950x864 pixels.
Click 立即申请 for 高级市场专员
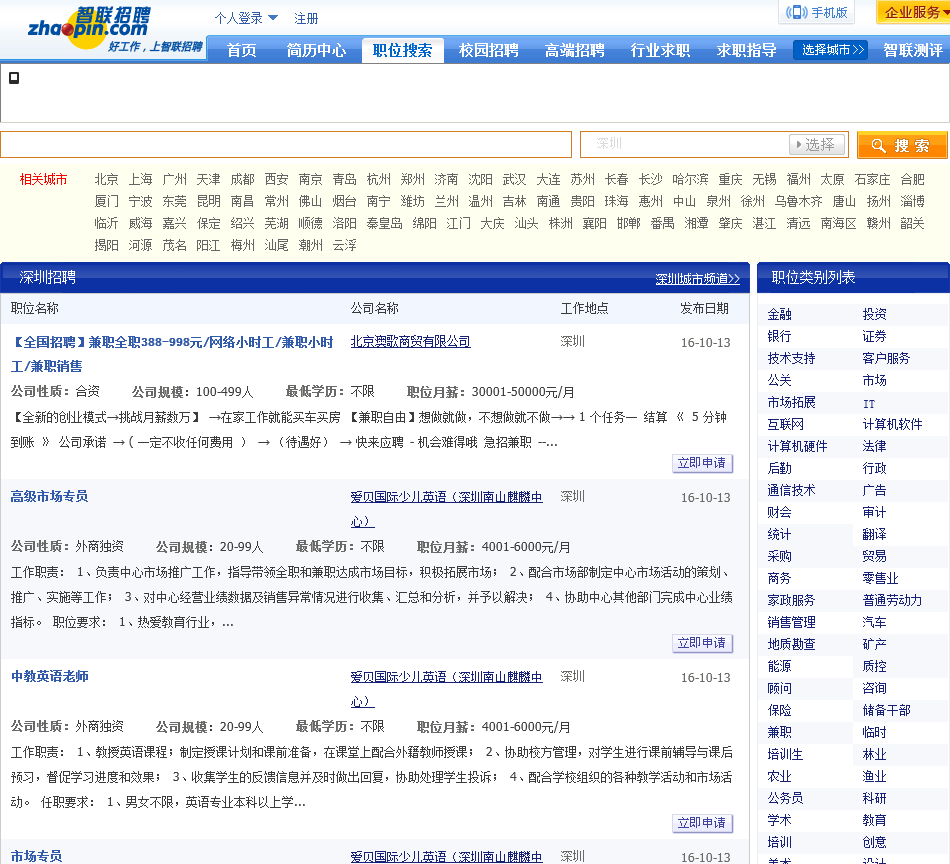click(x=702, y=643)
